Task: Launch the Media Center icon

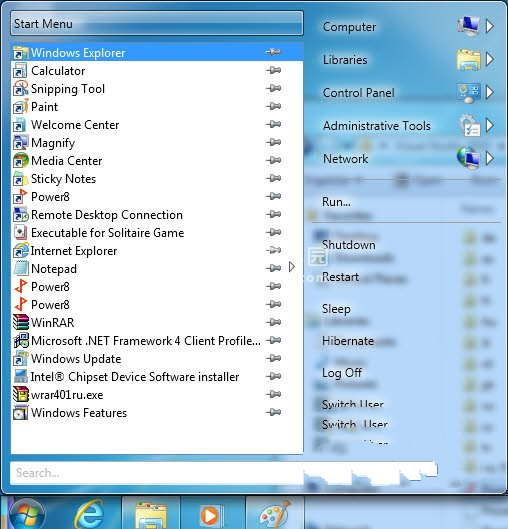Action: tap(21, 161)
